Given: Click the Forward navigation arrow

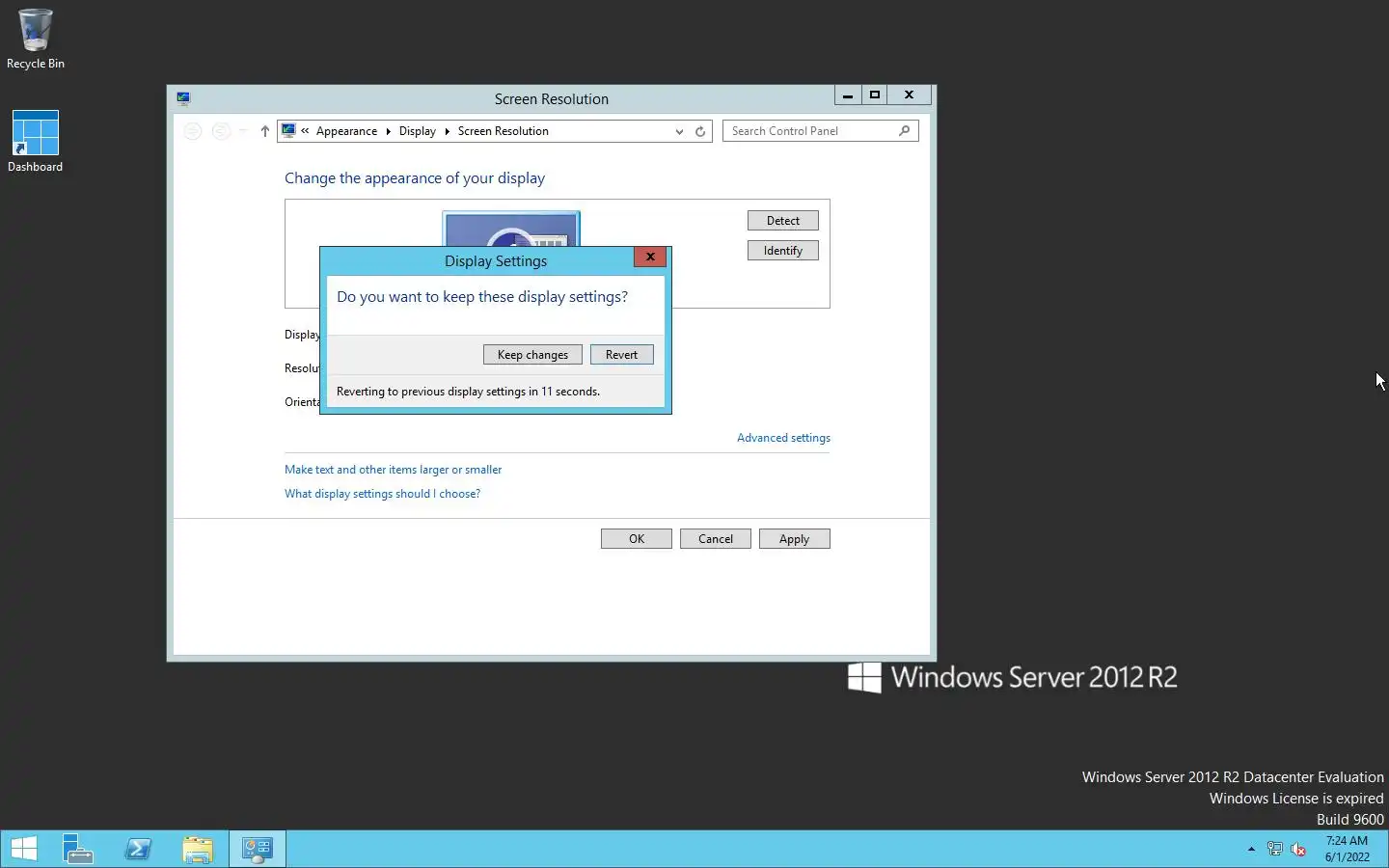Looking at the screenshot, I should [x=221, y=131].
